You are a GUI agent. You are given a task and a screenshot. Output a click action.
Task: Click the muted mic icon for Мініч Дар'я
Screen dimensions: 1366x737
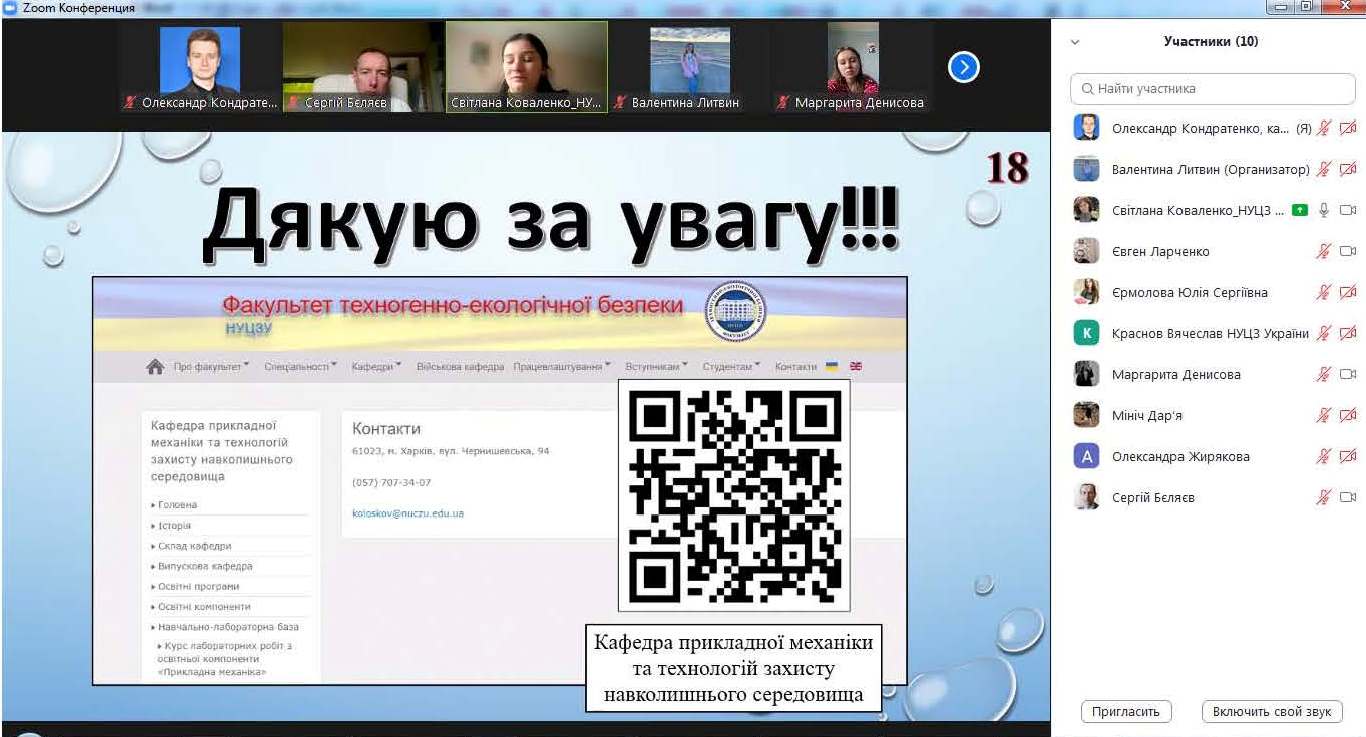[1324, 415]
